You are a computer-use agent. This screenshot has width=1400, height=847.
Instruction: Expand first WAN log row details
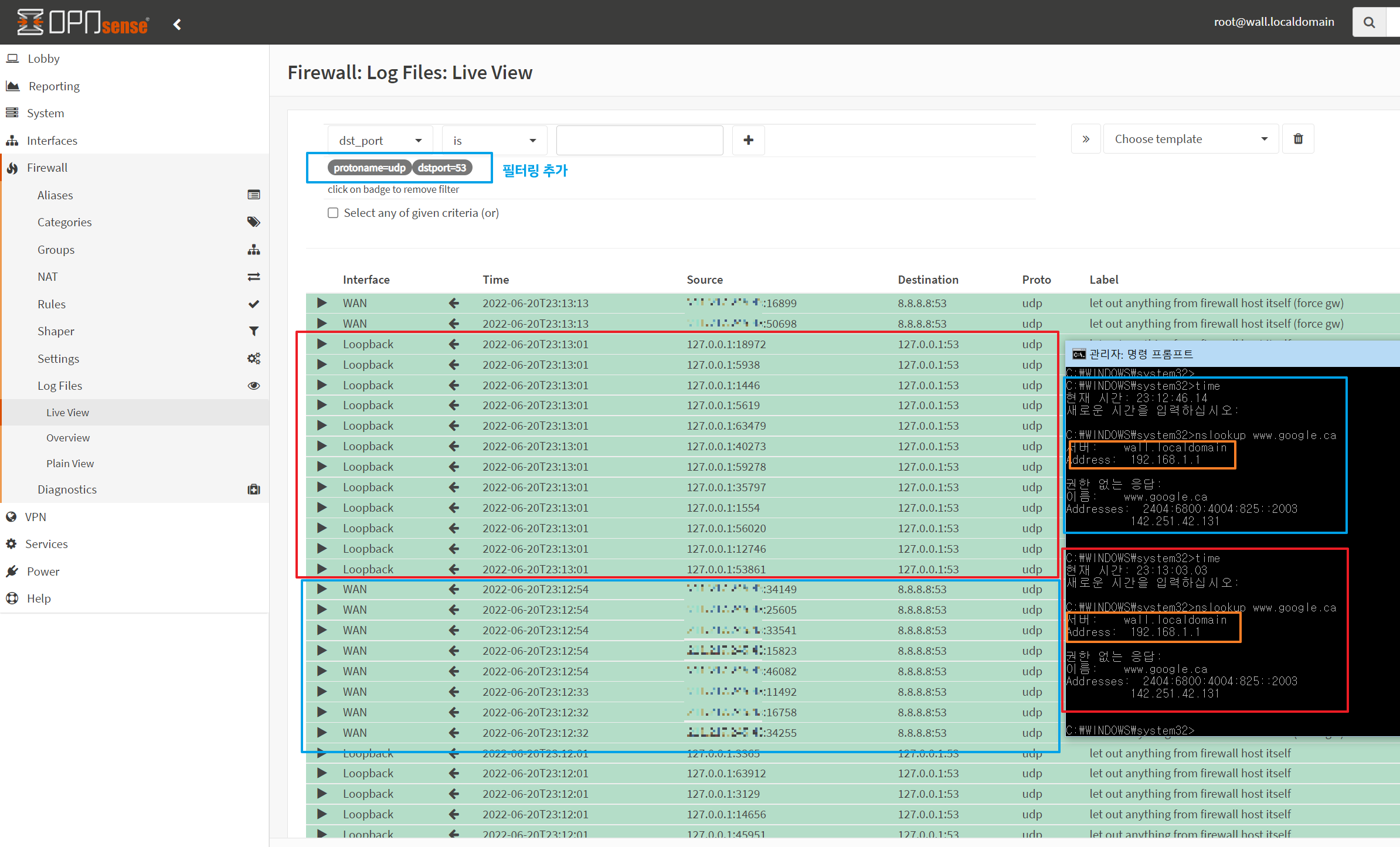point(322,303)
